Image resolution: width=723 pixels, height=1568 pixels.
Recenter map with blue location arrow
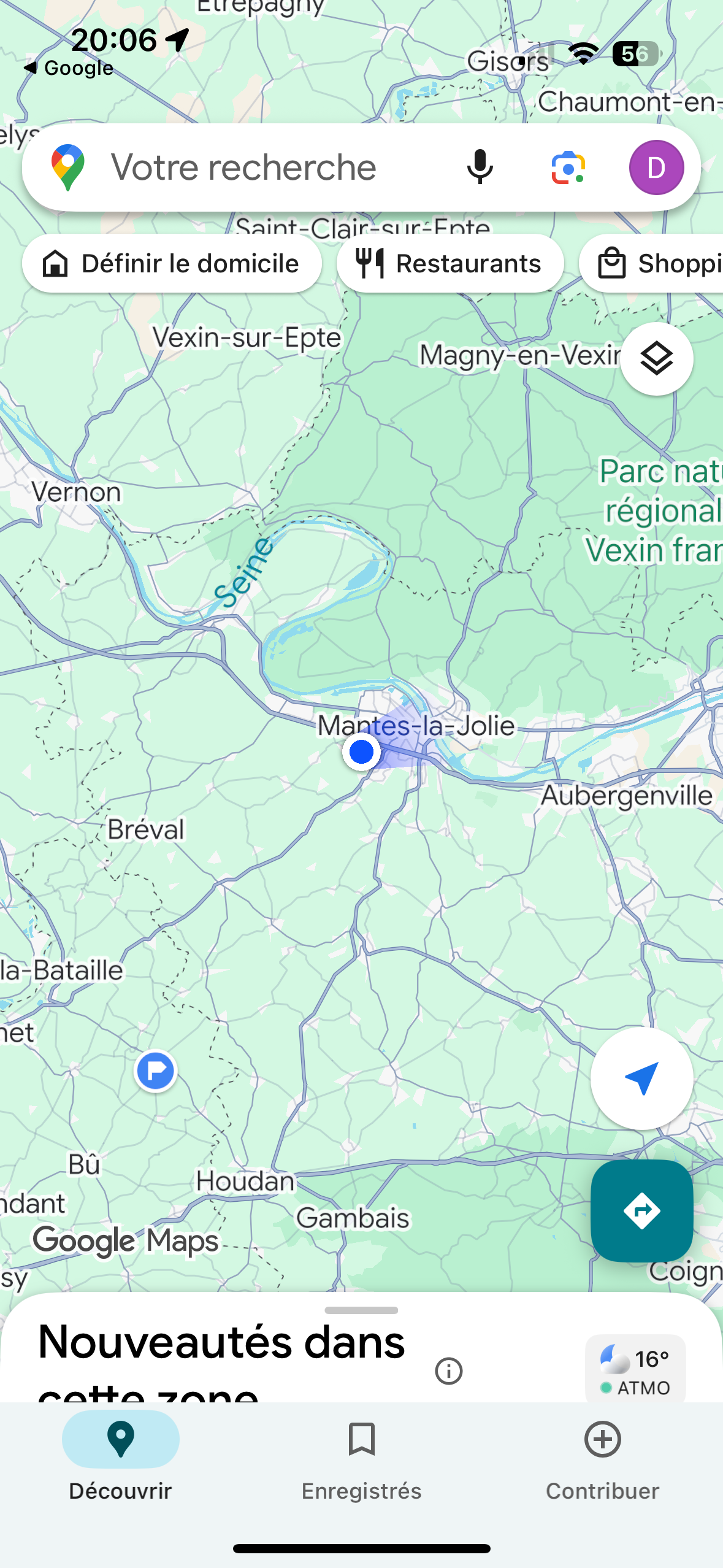641,1078
